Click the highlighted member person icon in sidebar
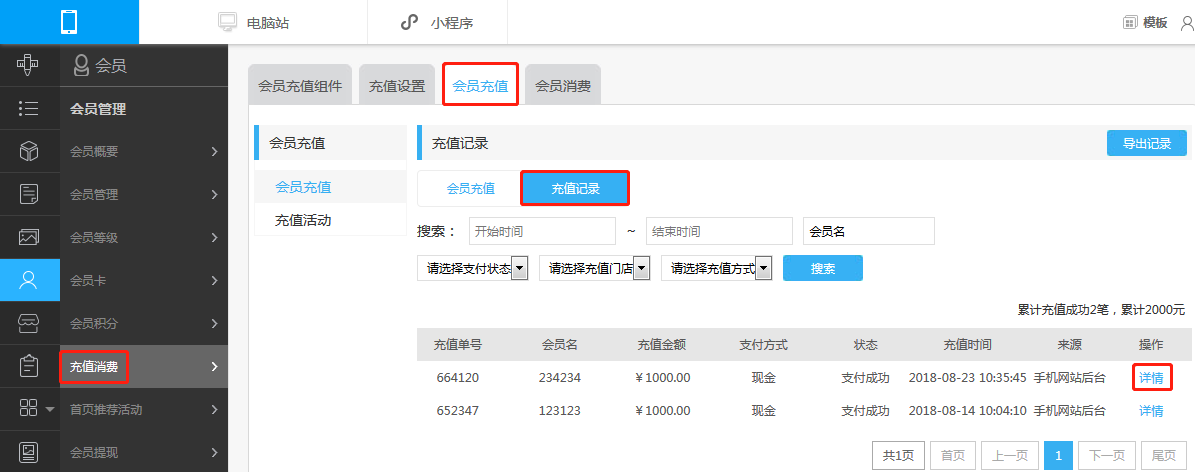 click(x=29, y=280)
